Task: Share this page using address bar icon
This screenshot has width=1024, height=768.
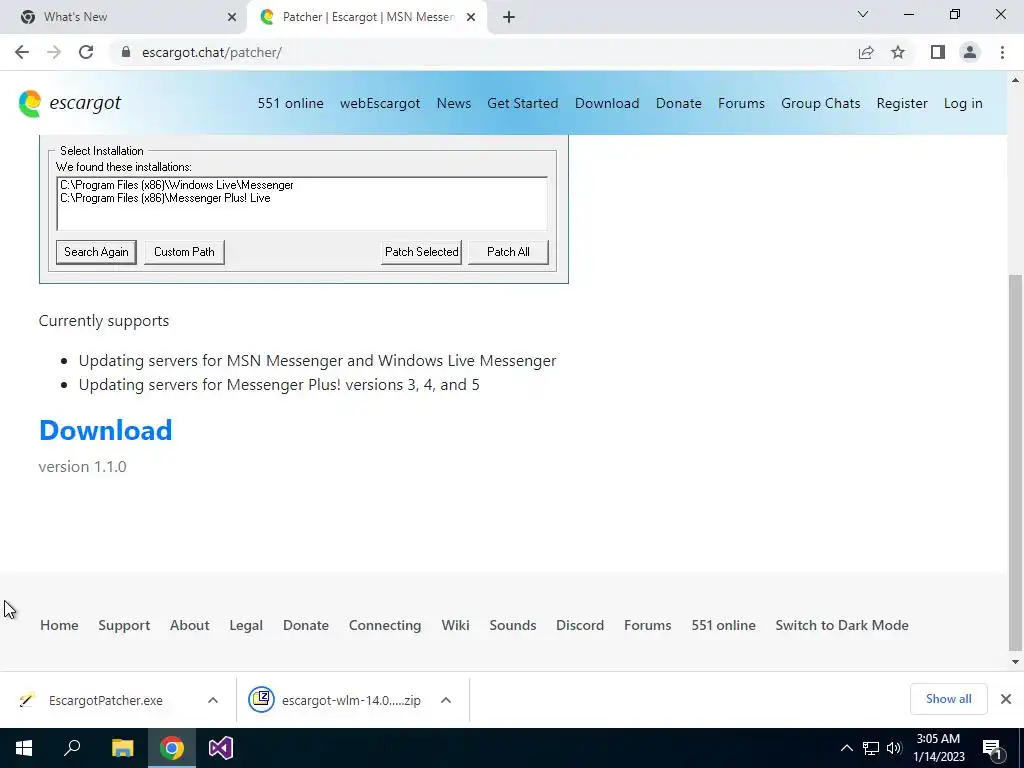Action: (x=866, y=52)
